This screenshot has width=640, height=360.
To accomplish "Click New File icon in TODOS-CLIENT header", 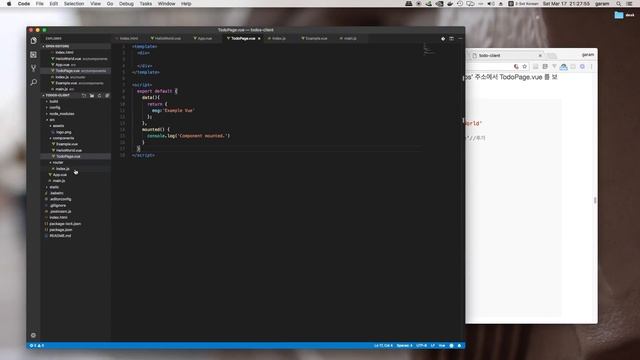I will pos(84,96).
